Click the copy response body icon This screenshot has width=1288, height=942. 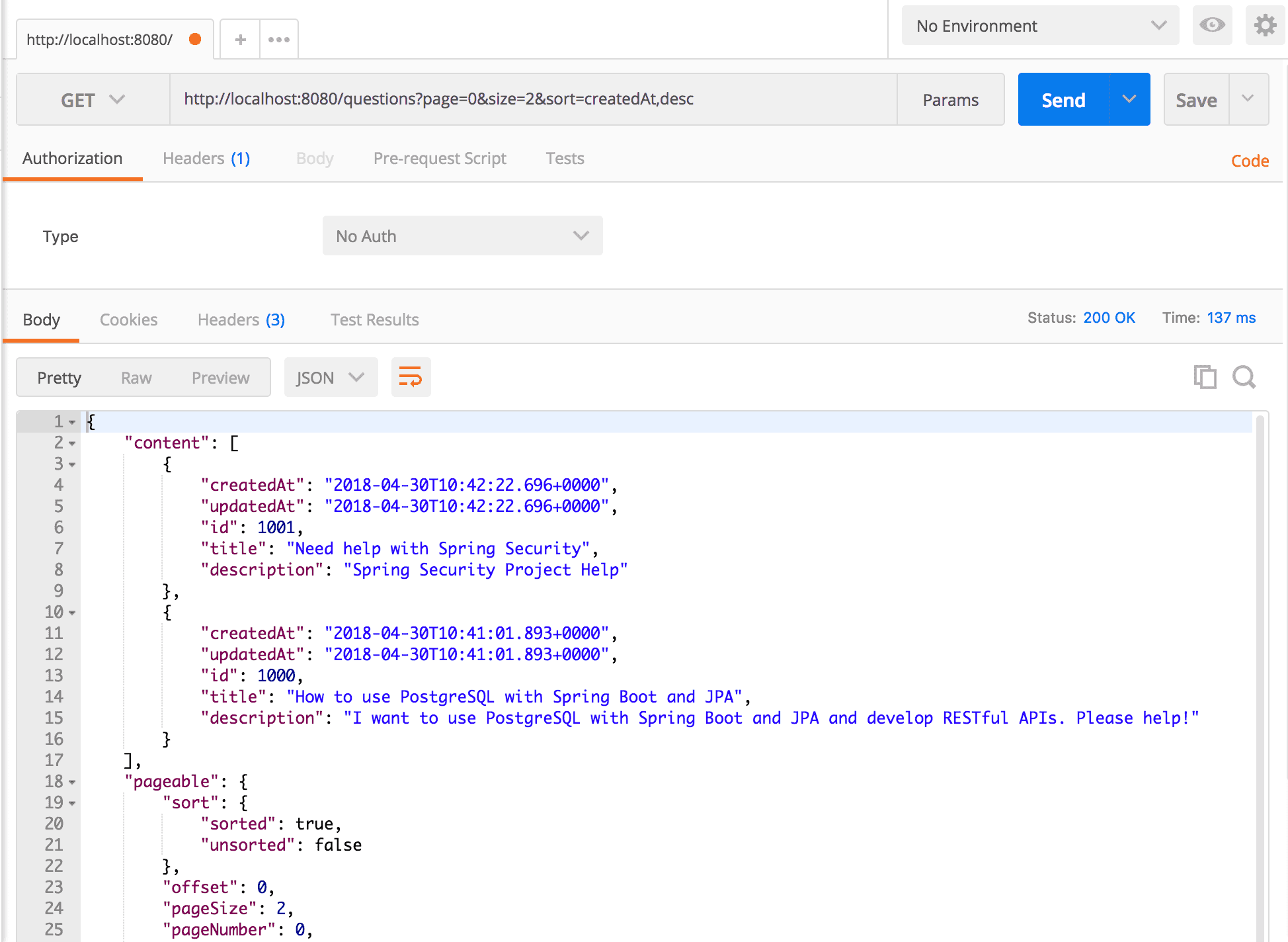1205,378
